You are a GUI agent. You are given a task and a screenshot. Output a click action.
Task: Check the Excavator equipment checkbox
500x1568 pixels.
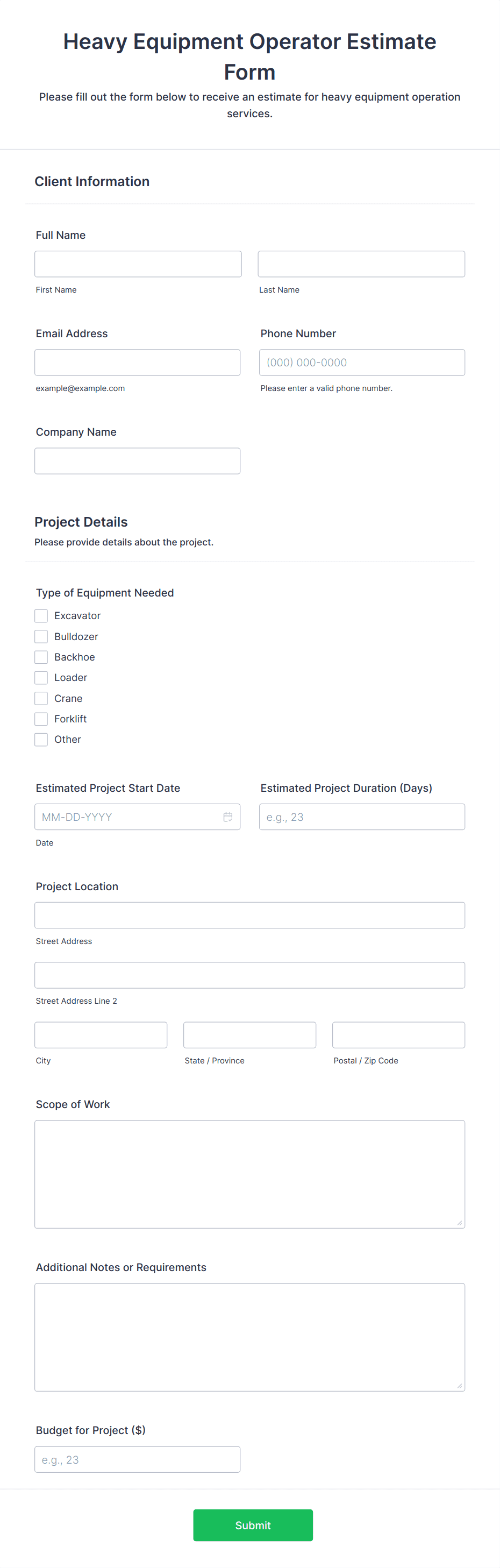coord(41,615)
